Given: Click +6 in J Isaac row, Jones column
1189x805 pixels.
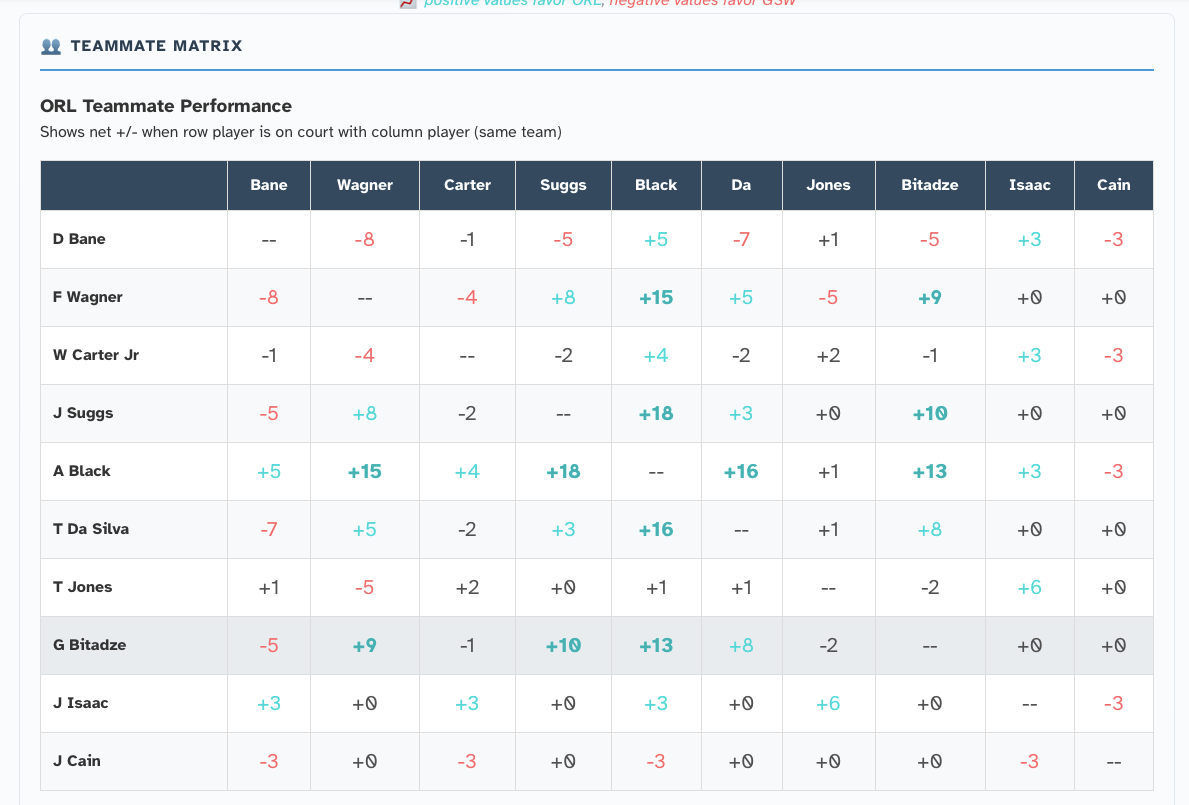Looking at the screenshot, I should click(x=829, y=703).
